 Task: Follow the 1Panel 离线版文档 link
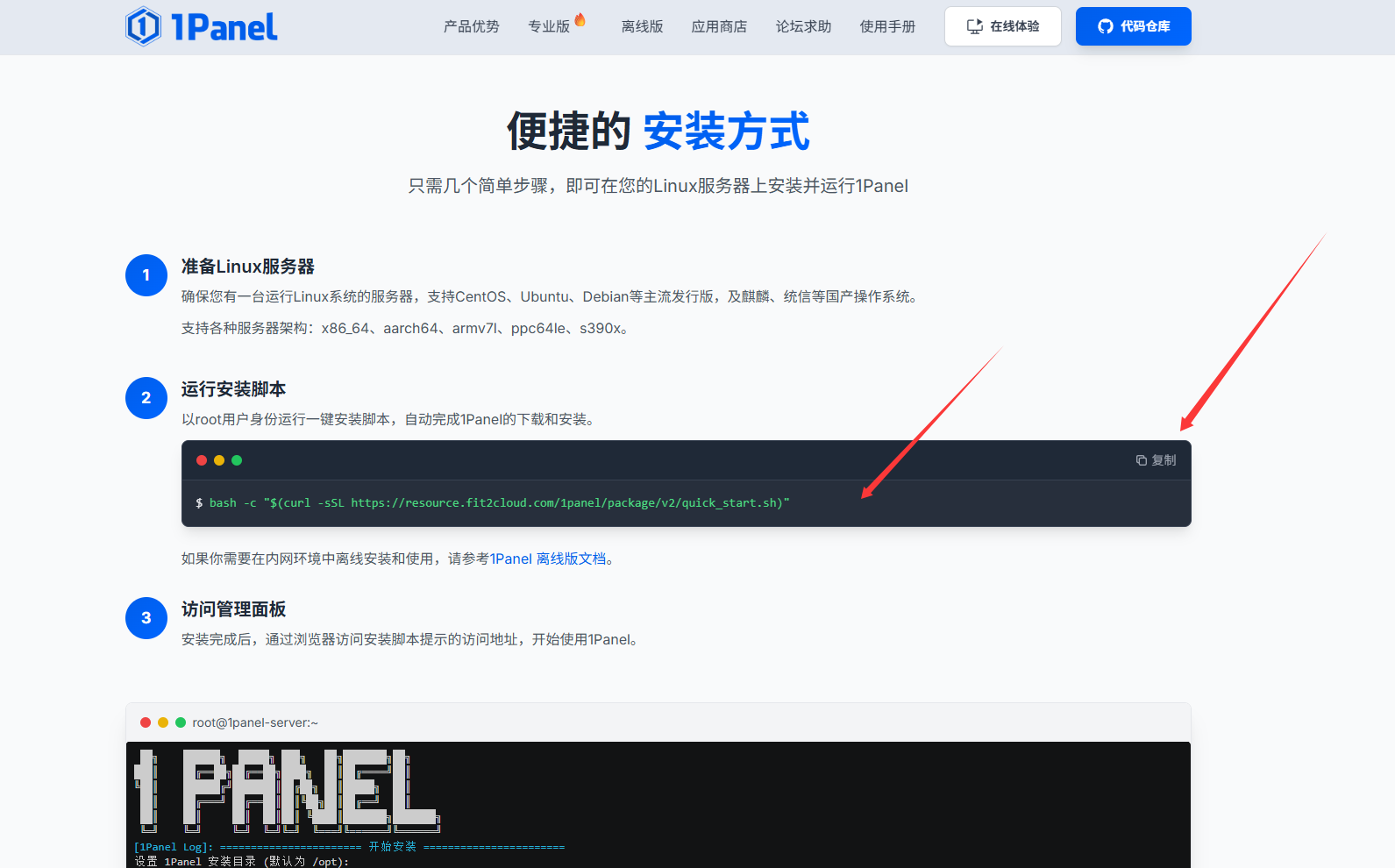click(548, 559)
